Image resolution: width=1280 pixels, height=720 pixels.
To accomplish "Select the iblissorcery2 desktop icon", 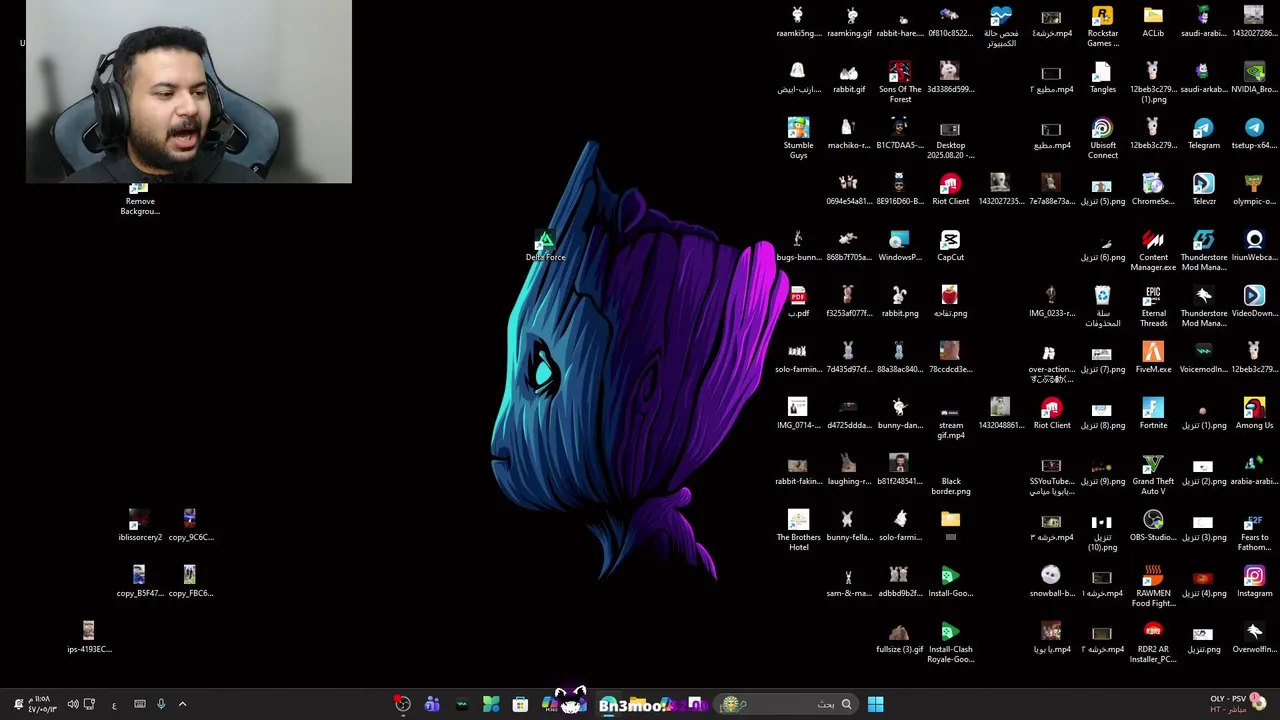I will pos(139,526).
